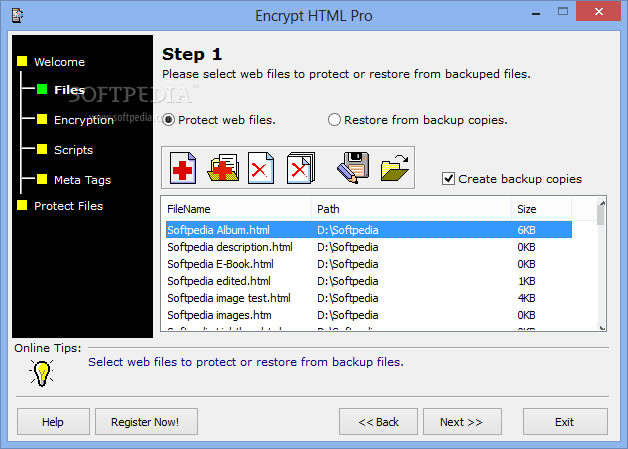Click the 1KB size cell
Image resolution: width=628 pixels, height=449 pixels.
coord(527,281)
